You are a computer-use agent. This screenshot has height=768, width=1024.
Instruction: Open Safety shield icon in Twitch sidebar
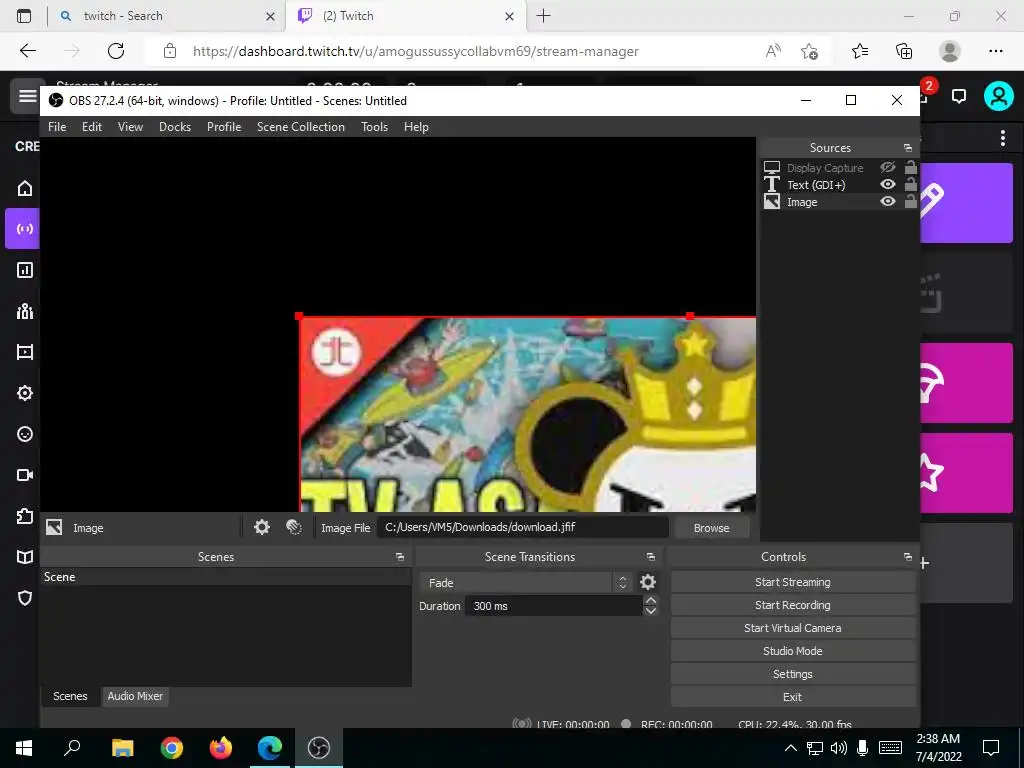click(25, 598)
